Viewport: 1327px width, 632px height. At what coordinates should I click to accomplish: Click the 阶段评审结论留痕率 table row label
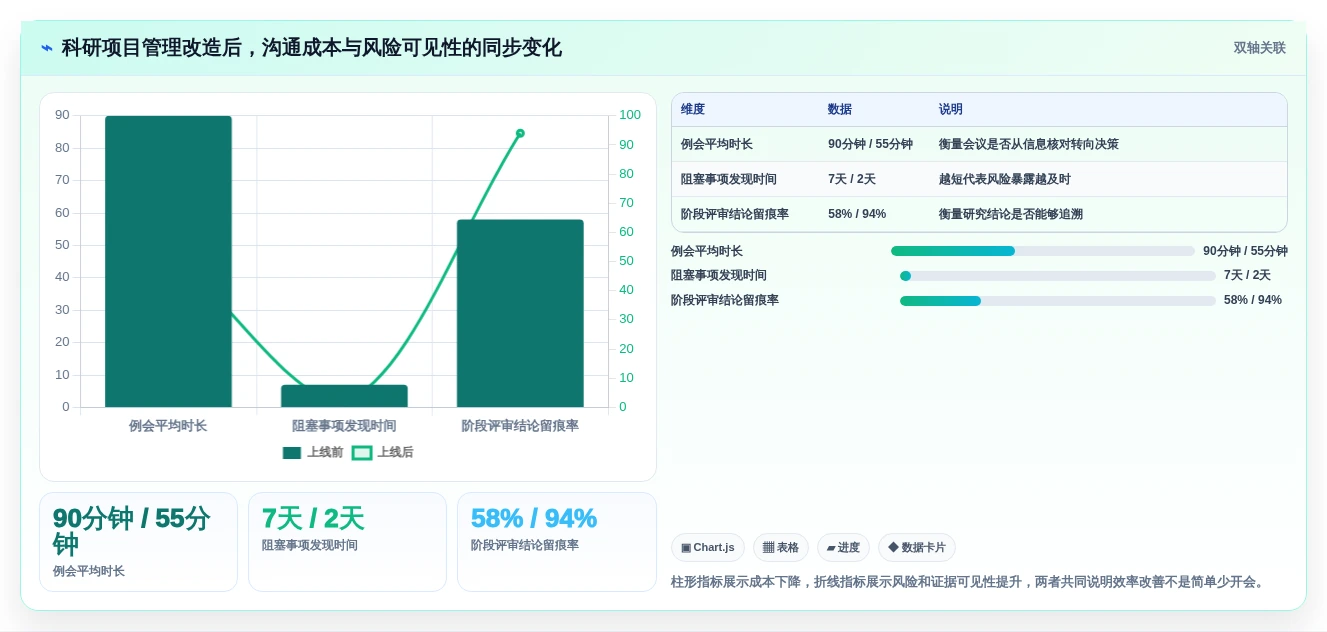coord(735,214)
